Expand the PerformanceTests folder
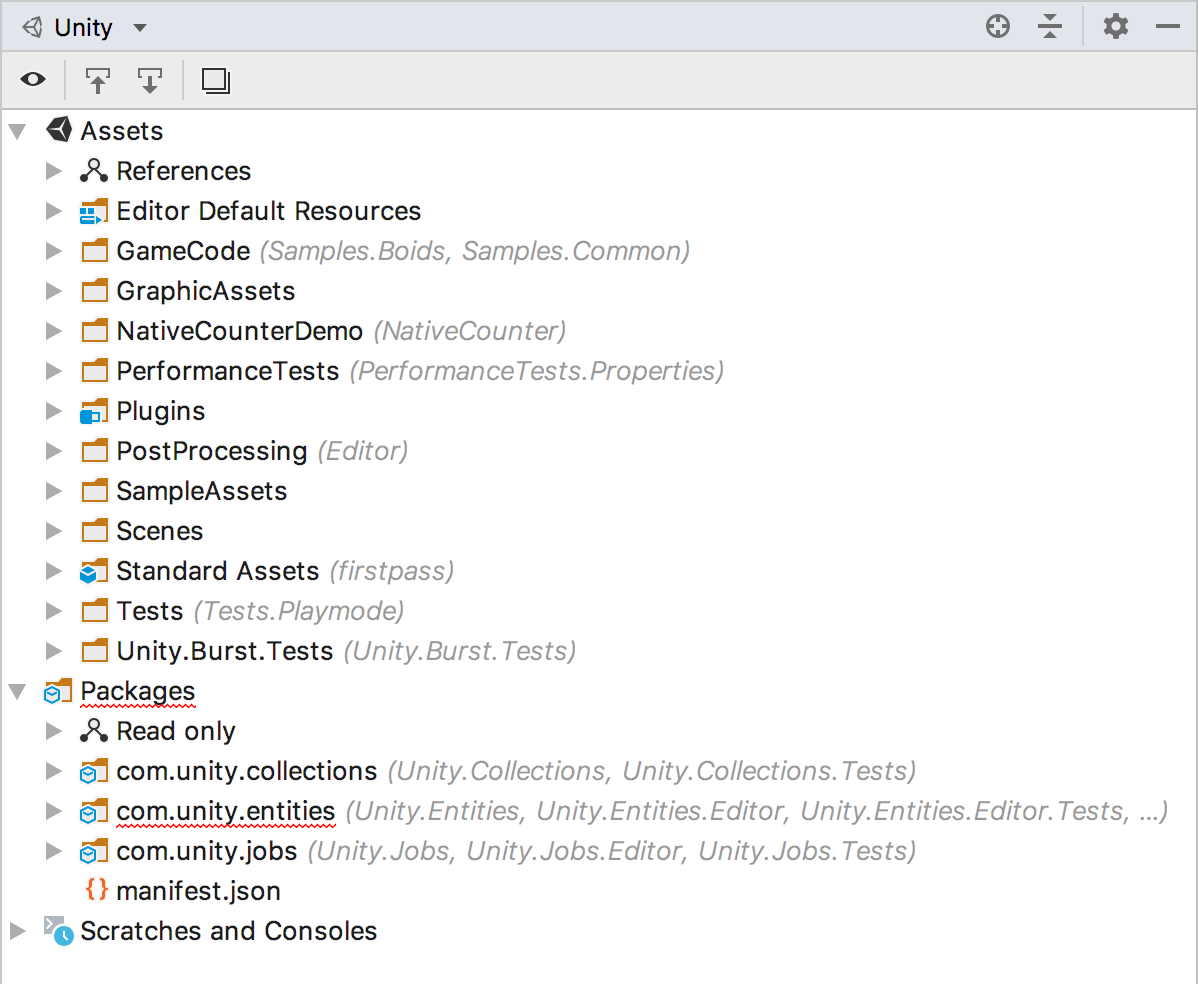The width and height of the screenshot is (1198, 984). pyautogui.click(x=53, y=371)
